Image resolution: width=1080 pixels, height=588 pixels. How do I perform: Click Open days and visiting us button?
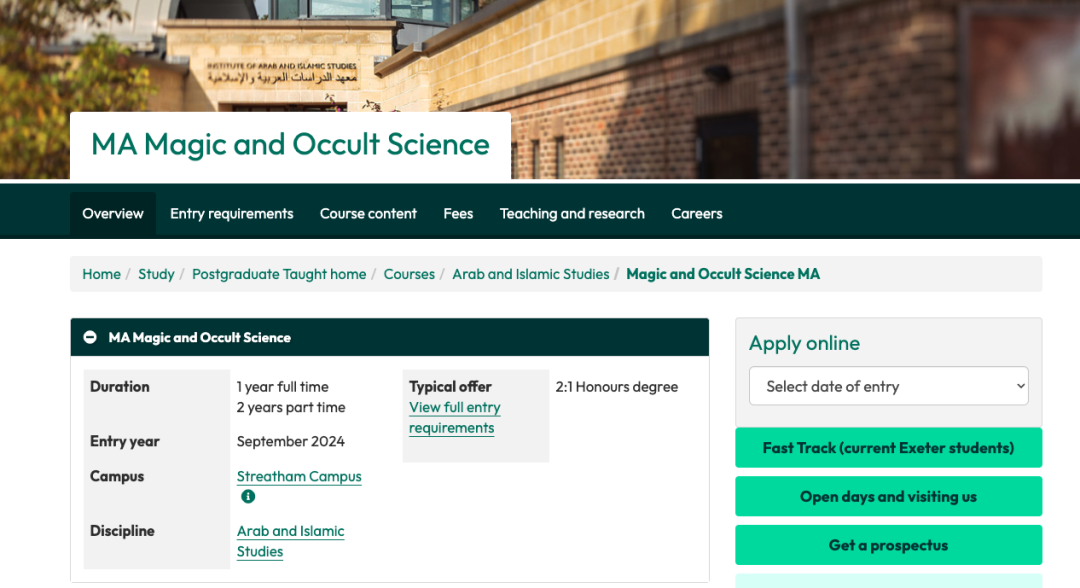(x=889, y=496)
